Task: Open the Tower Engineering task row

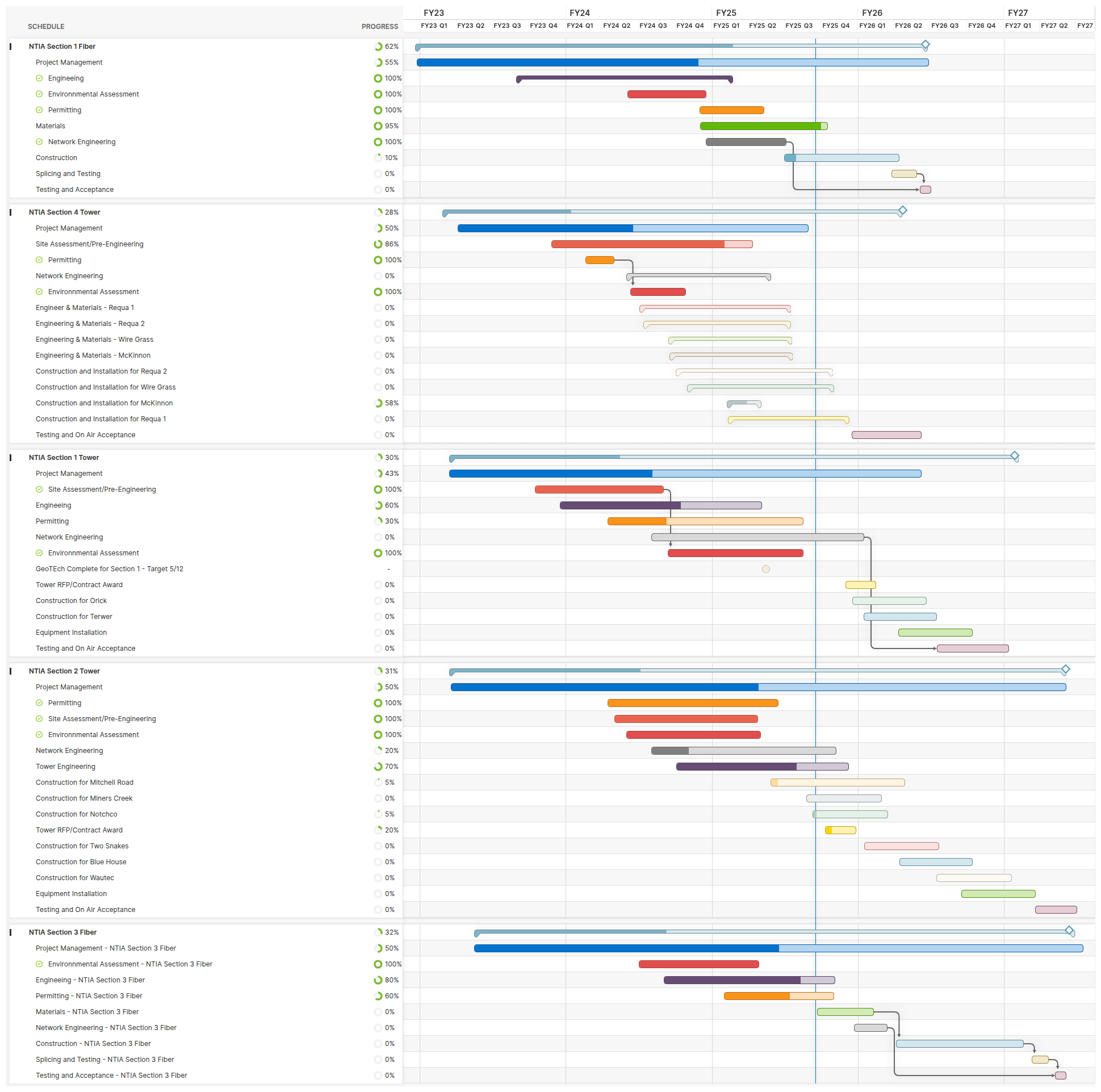Action: pyautogui.click(x=65, y=767)
